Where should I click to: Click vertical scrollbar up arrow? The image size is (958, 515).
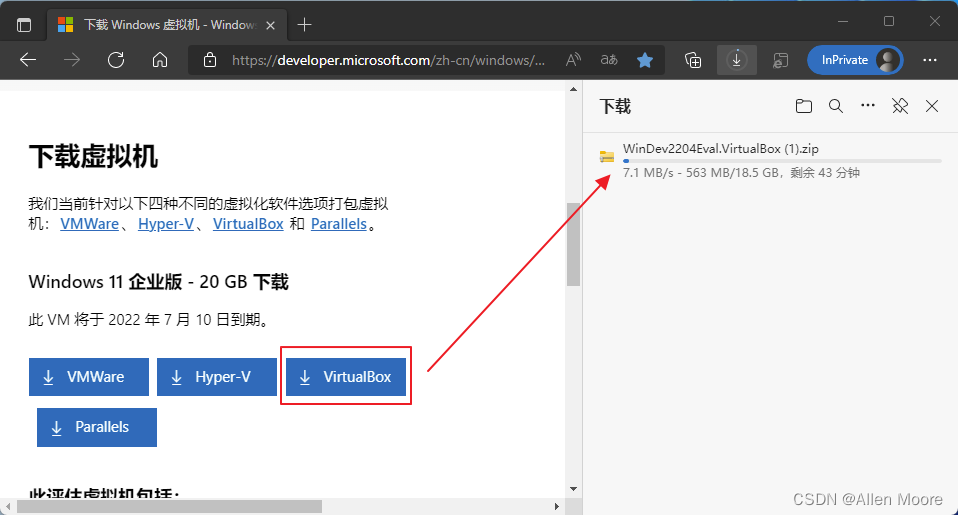point(573,89)
